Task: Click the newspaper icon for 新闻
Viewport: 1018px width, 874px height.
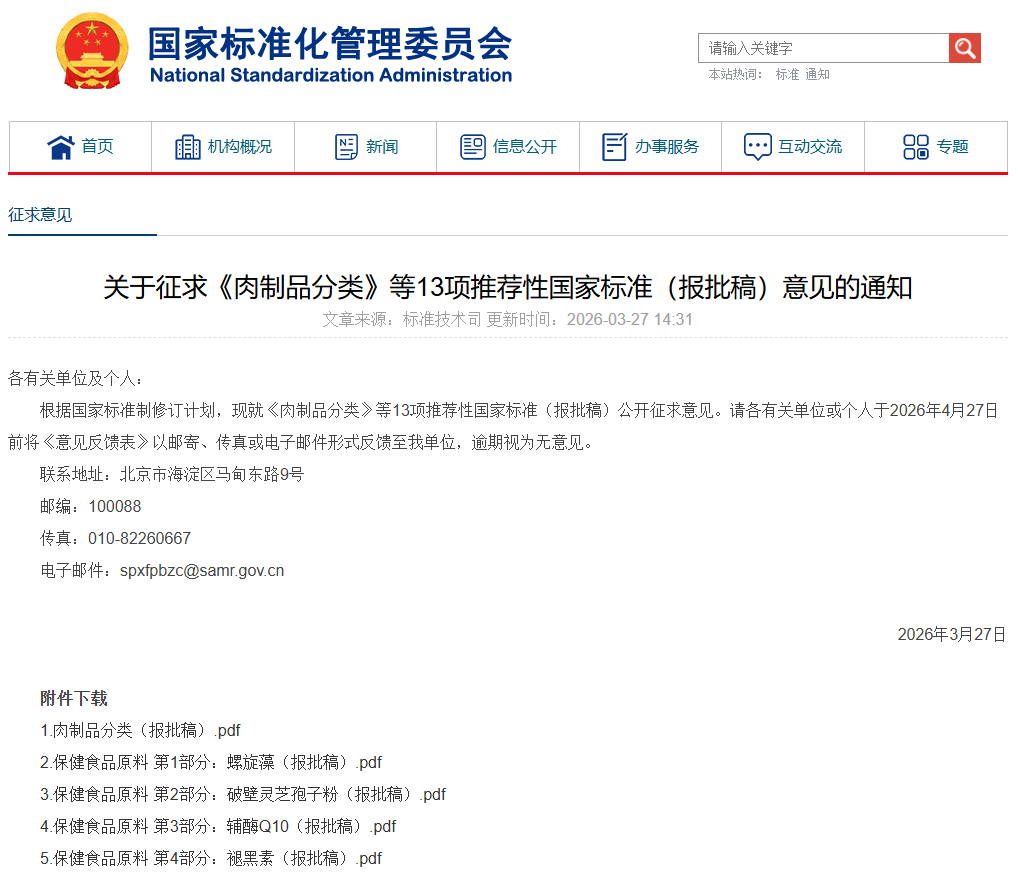Action: (346, 147)
